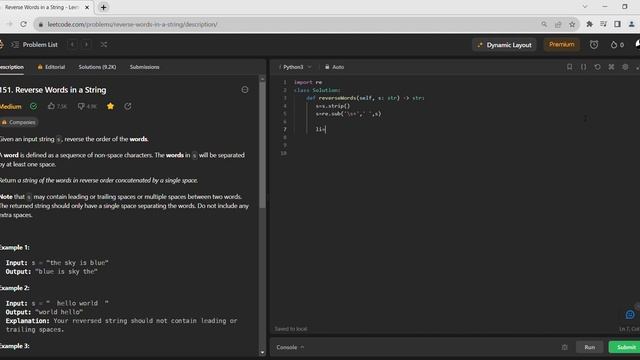This screenshot has height=360, width=640.
Task: Open the browser side panel icon
Action: 617,24
